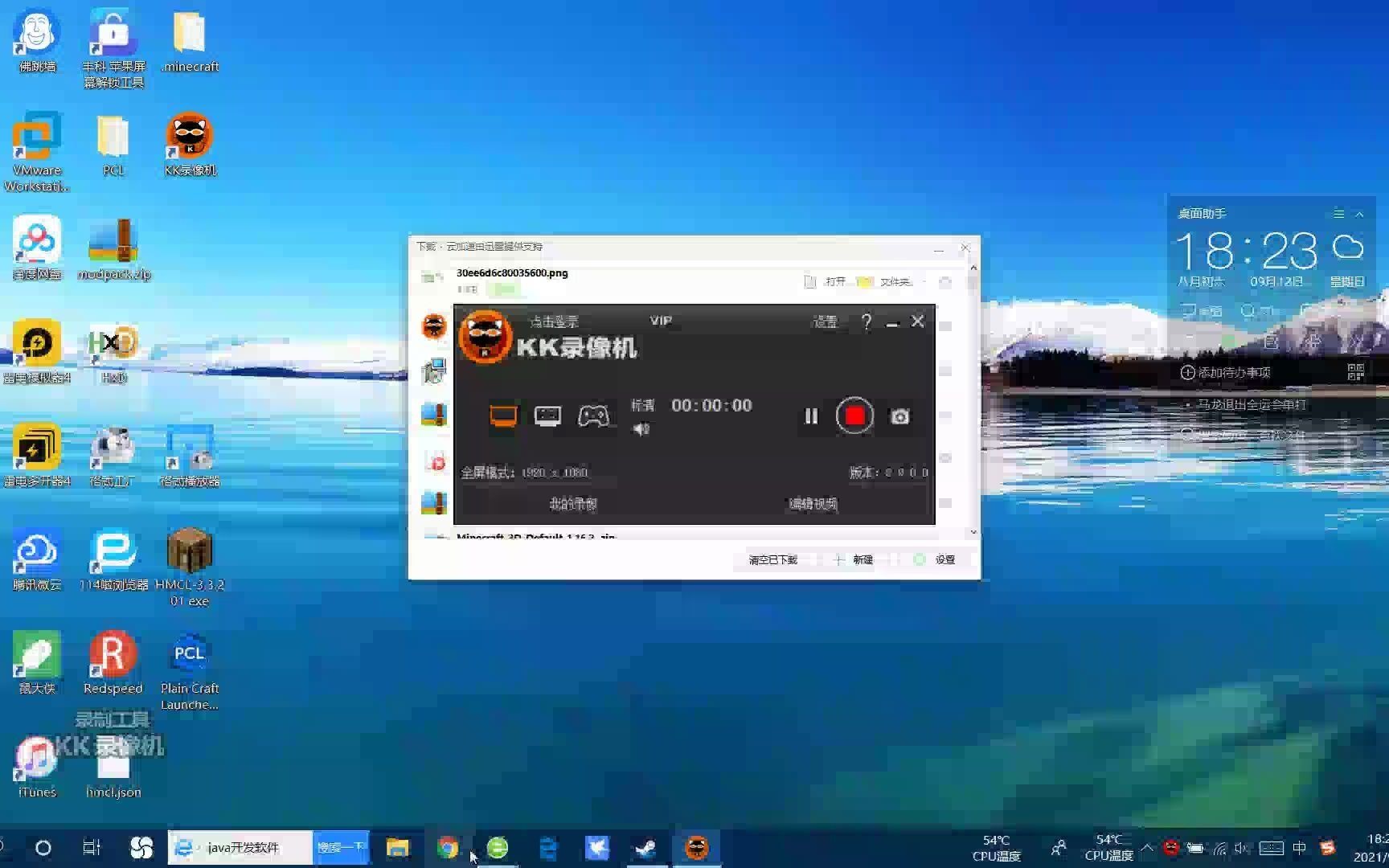This screenshot has height=868, width=1389.
Task: Pause the recording in KK recorder
Action: click(x=811, y=416)
